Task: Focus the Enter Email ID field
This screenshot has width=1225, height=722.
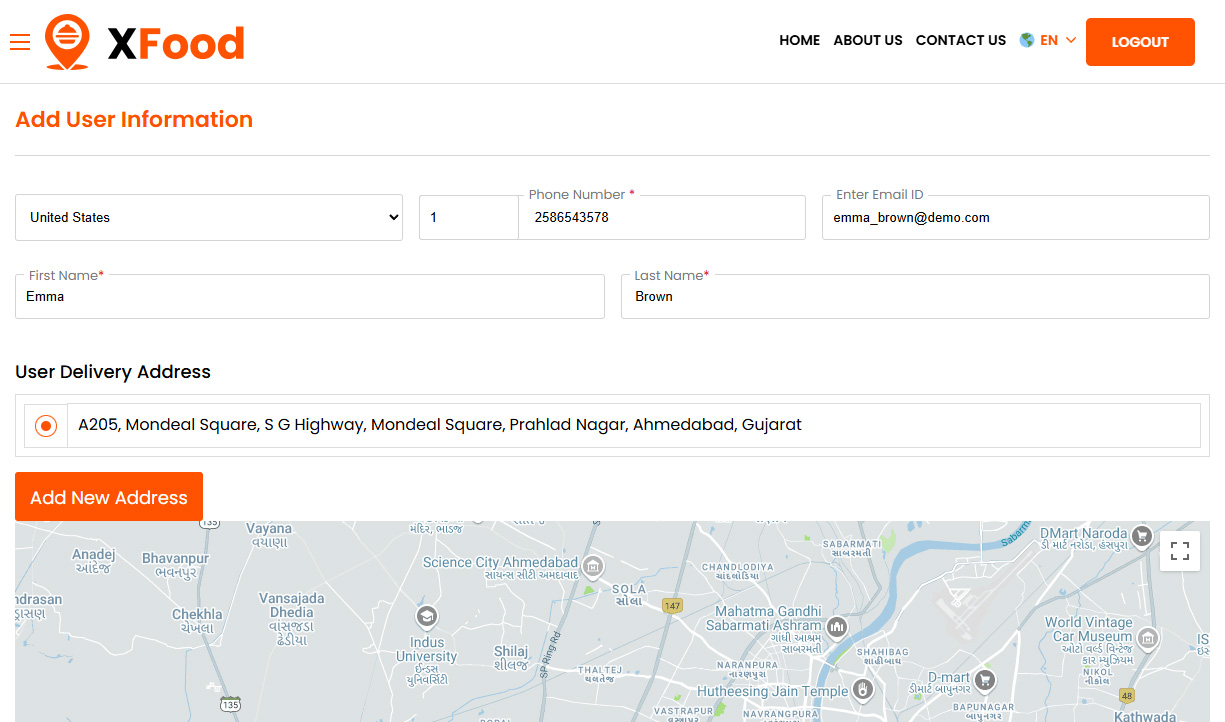Action: coord(1015,218)
